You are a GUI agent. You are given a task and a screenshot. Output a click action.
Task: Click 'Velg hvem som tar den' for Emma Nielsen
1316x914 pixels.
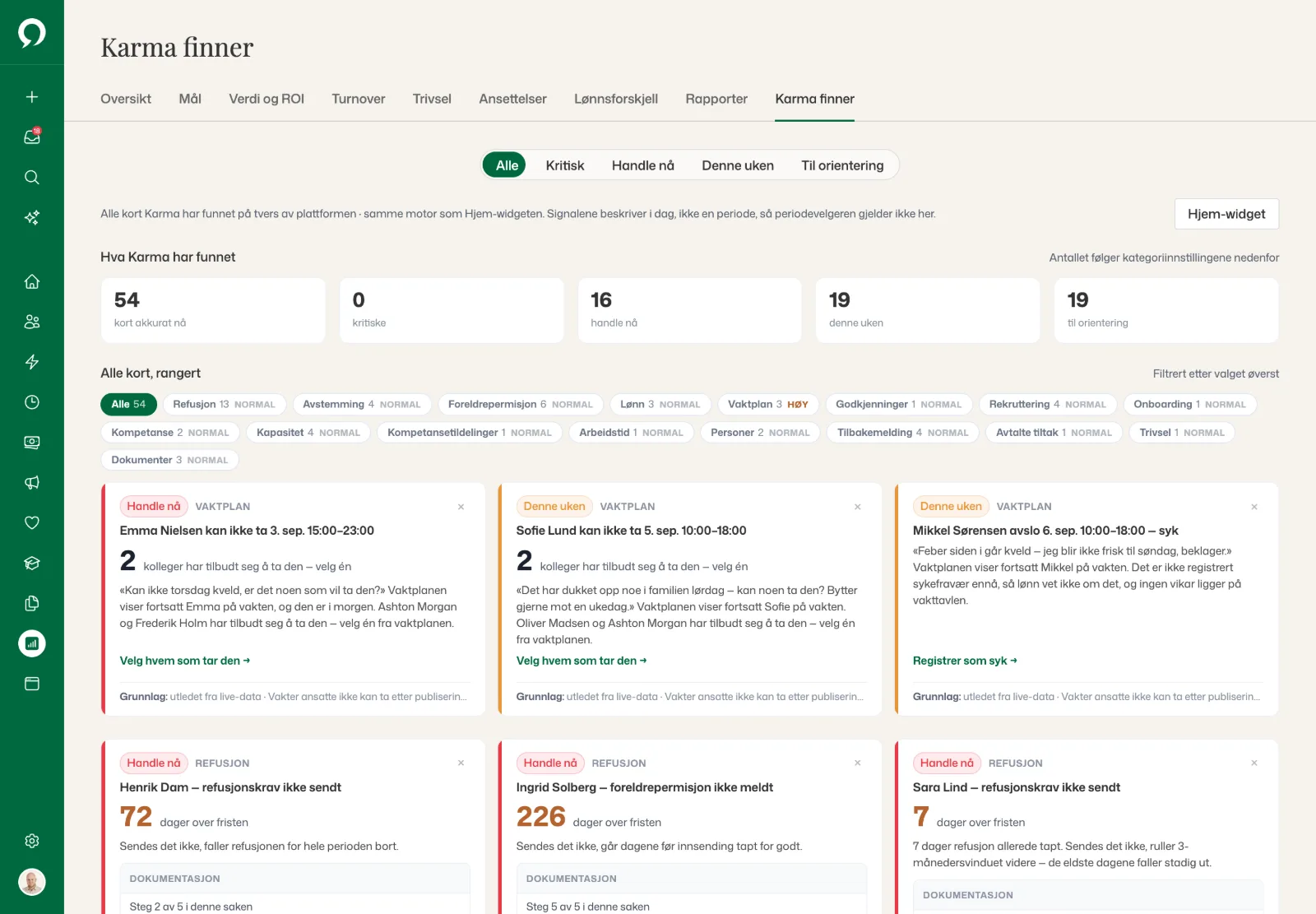coord(185,661)
